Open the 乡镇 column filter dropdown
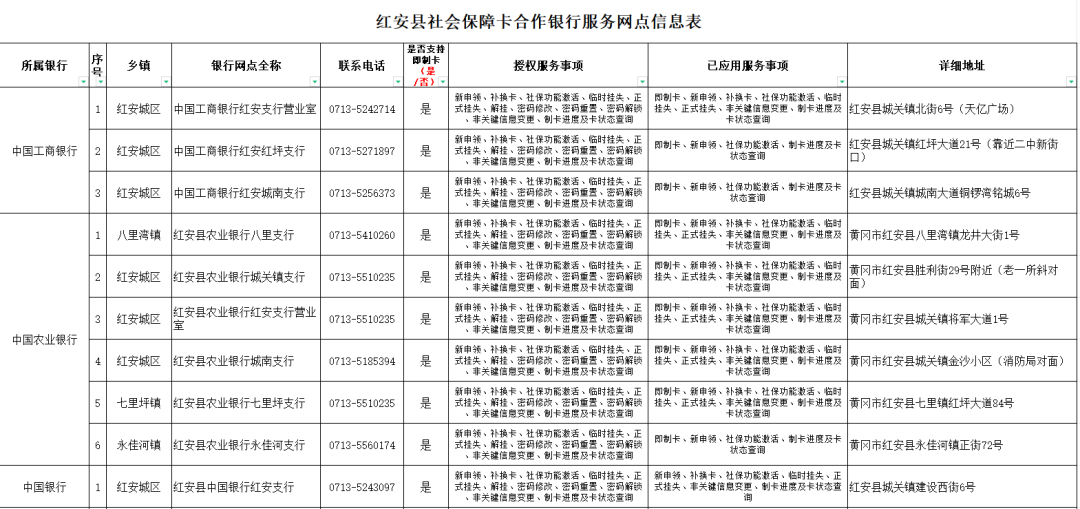Viewport: 1080px width, 509px height. click(165, 82)
